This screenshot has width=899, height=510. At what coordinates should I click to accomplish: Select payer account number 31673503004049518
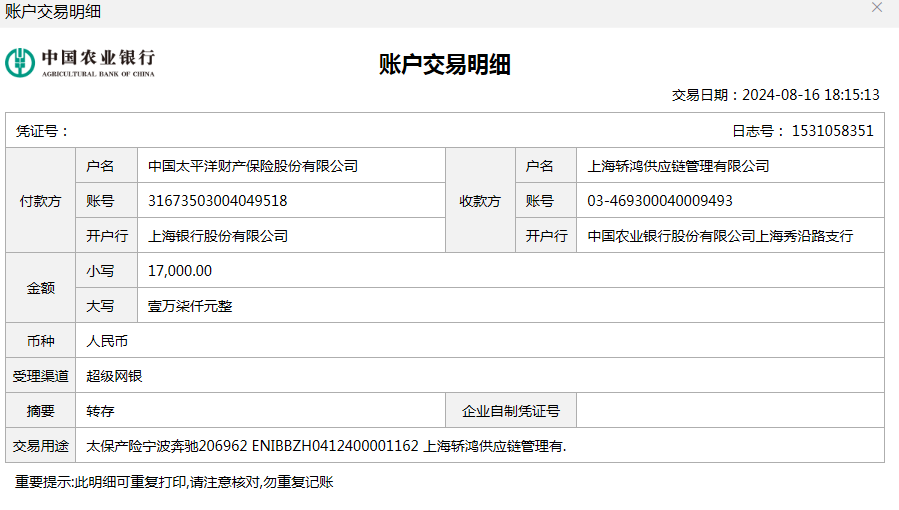(x=217, y=201)
